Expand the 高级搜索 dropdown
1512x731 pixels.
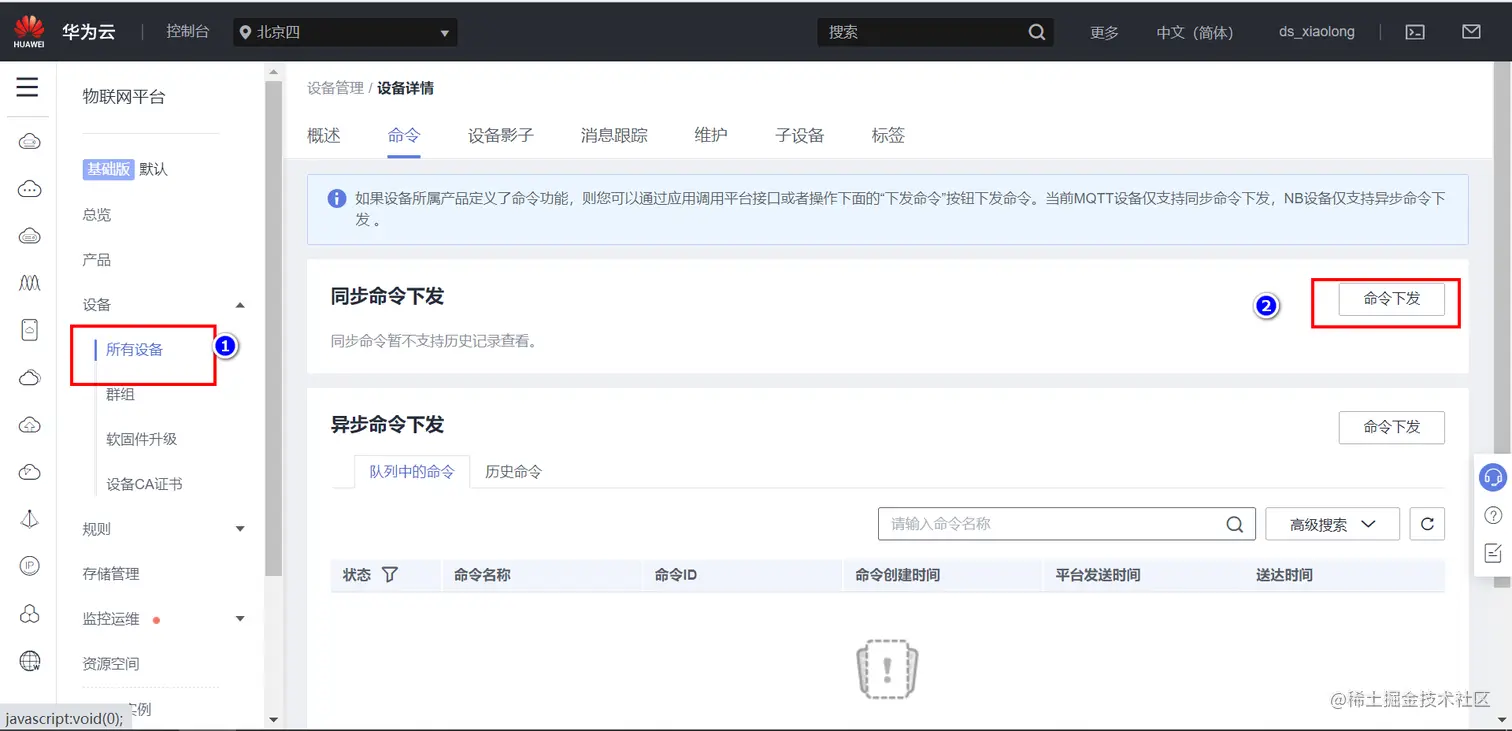tap(1332, 524)
